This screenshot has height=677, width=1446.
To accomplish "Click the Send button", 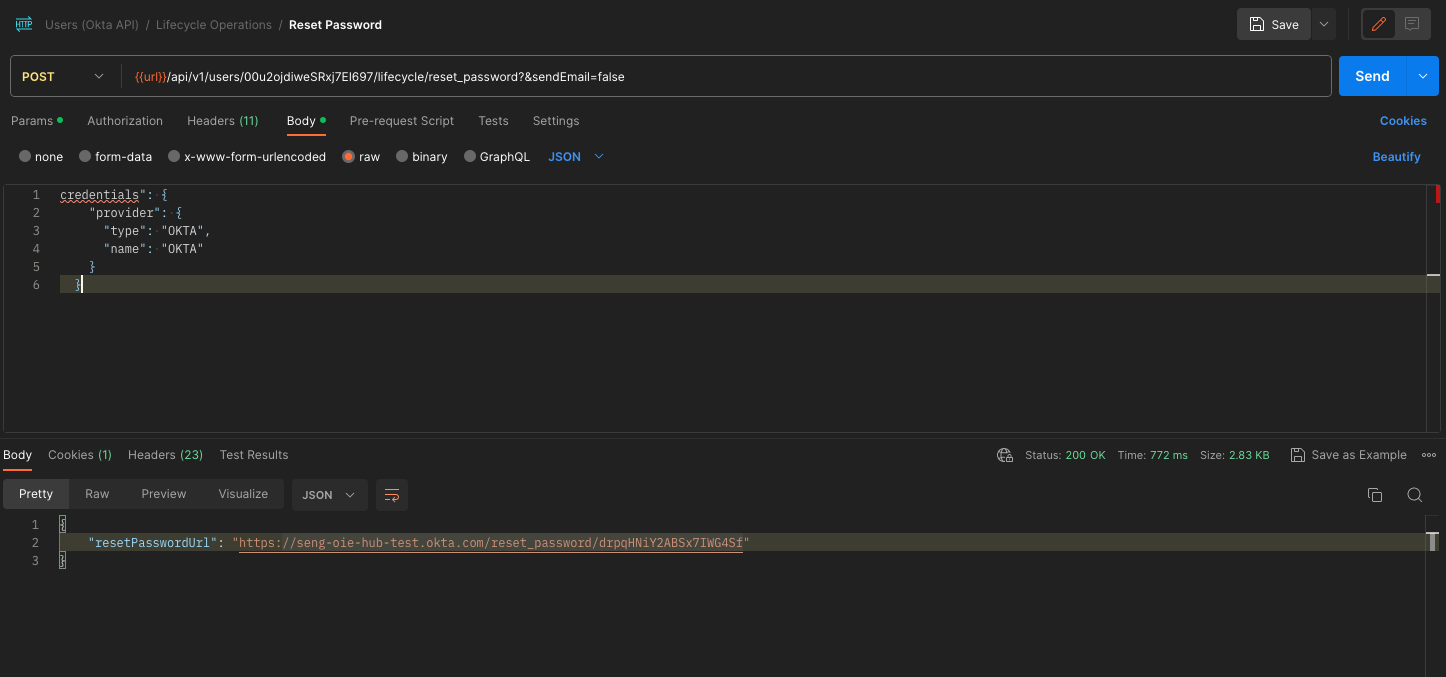I will pyautogui.click(x=1372, y=75).
